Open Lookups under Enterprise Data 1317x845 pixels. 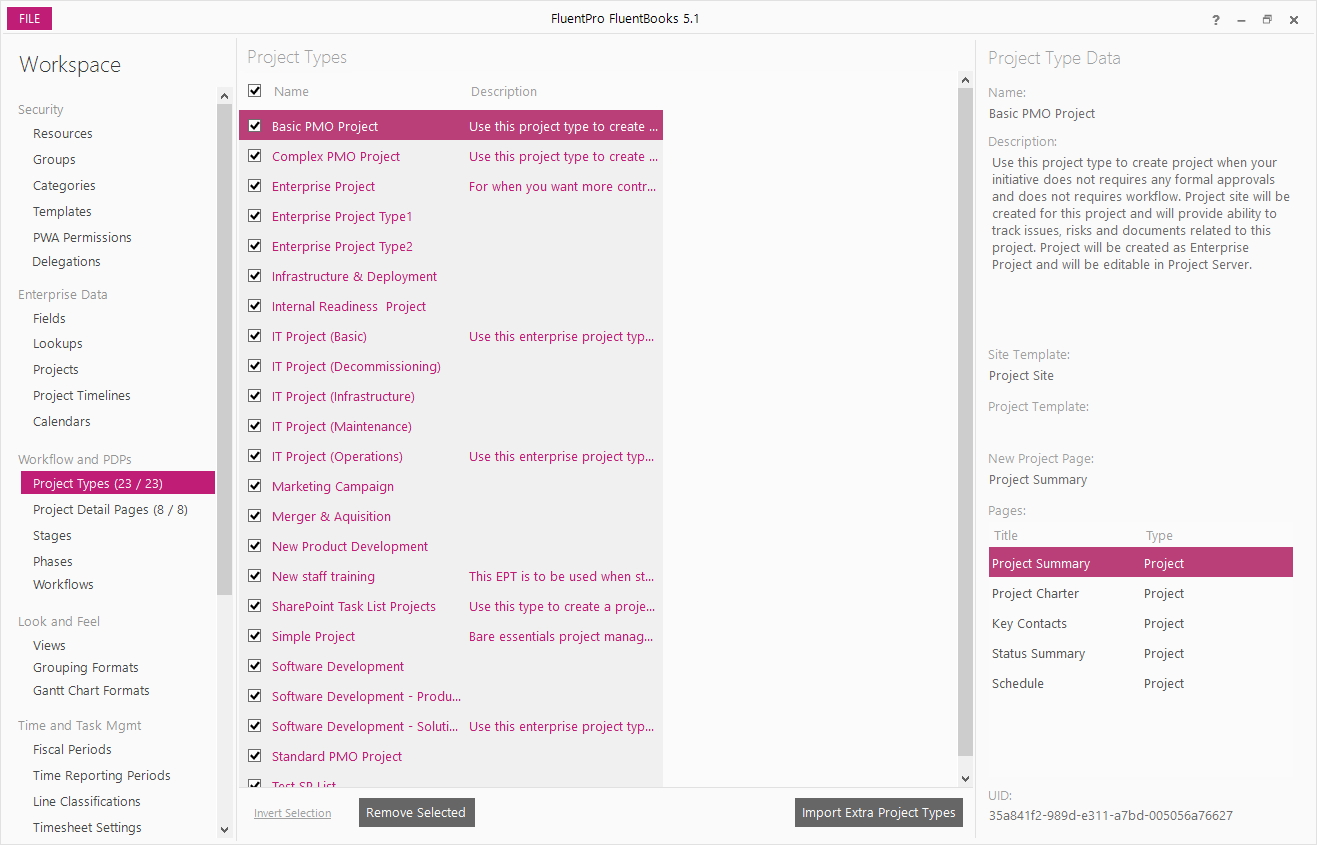tap(58, 344)
